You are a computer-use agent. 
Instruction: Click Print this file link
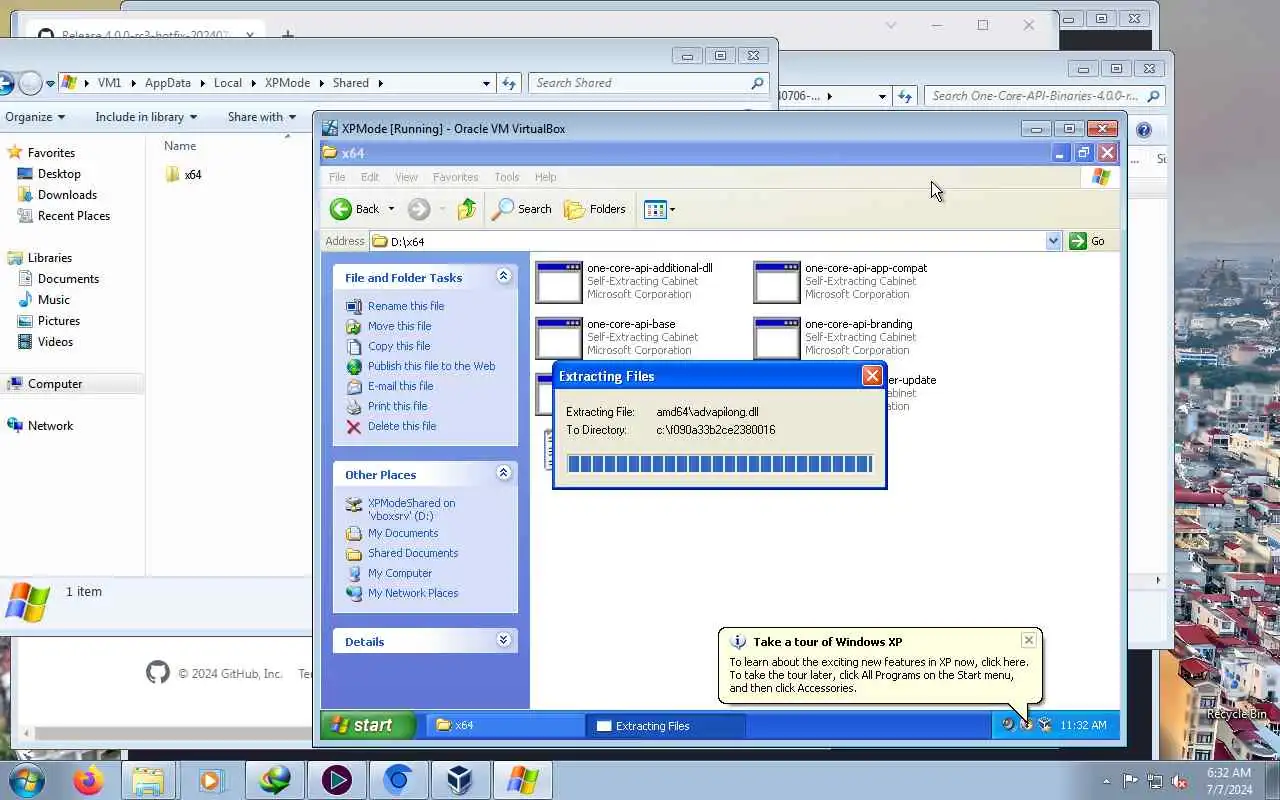click(398, 406)
